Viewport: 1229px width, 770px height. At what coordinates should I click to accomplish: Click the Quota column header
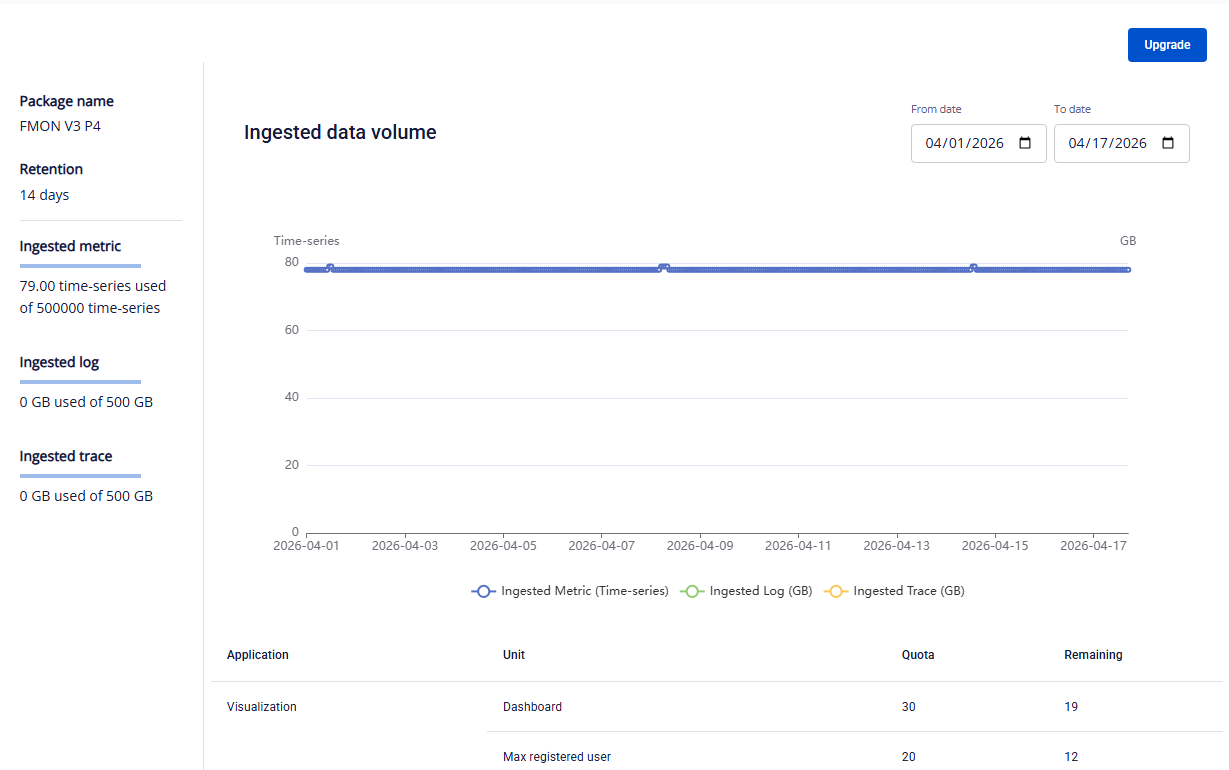918,655
